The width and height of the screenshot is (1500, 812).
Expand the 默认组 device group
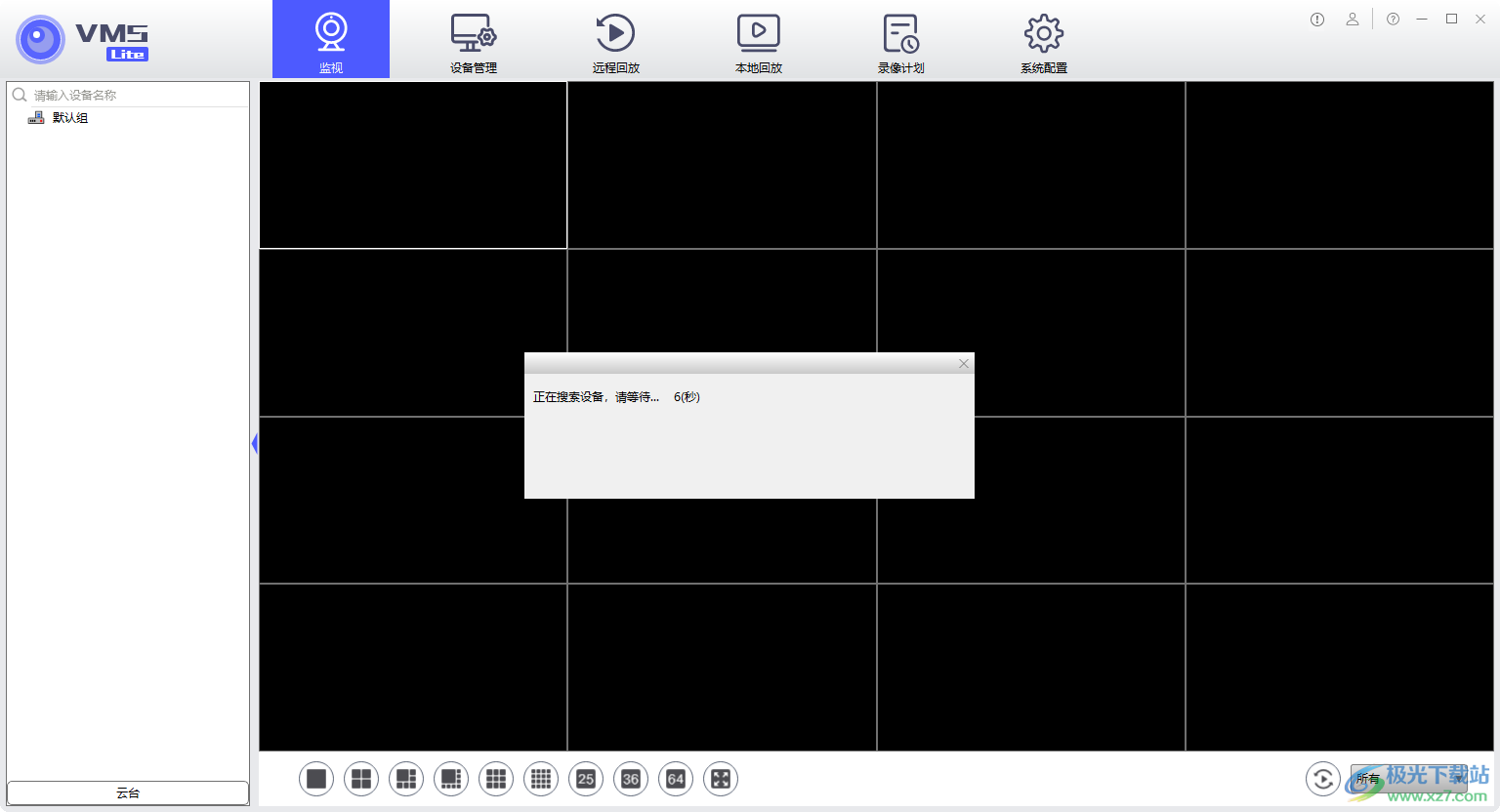[69, 118]
